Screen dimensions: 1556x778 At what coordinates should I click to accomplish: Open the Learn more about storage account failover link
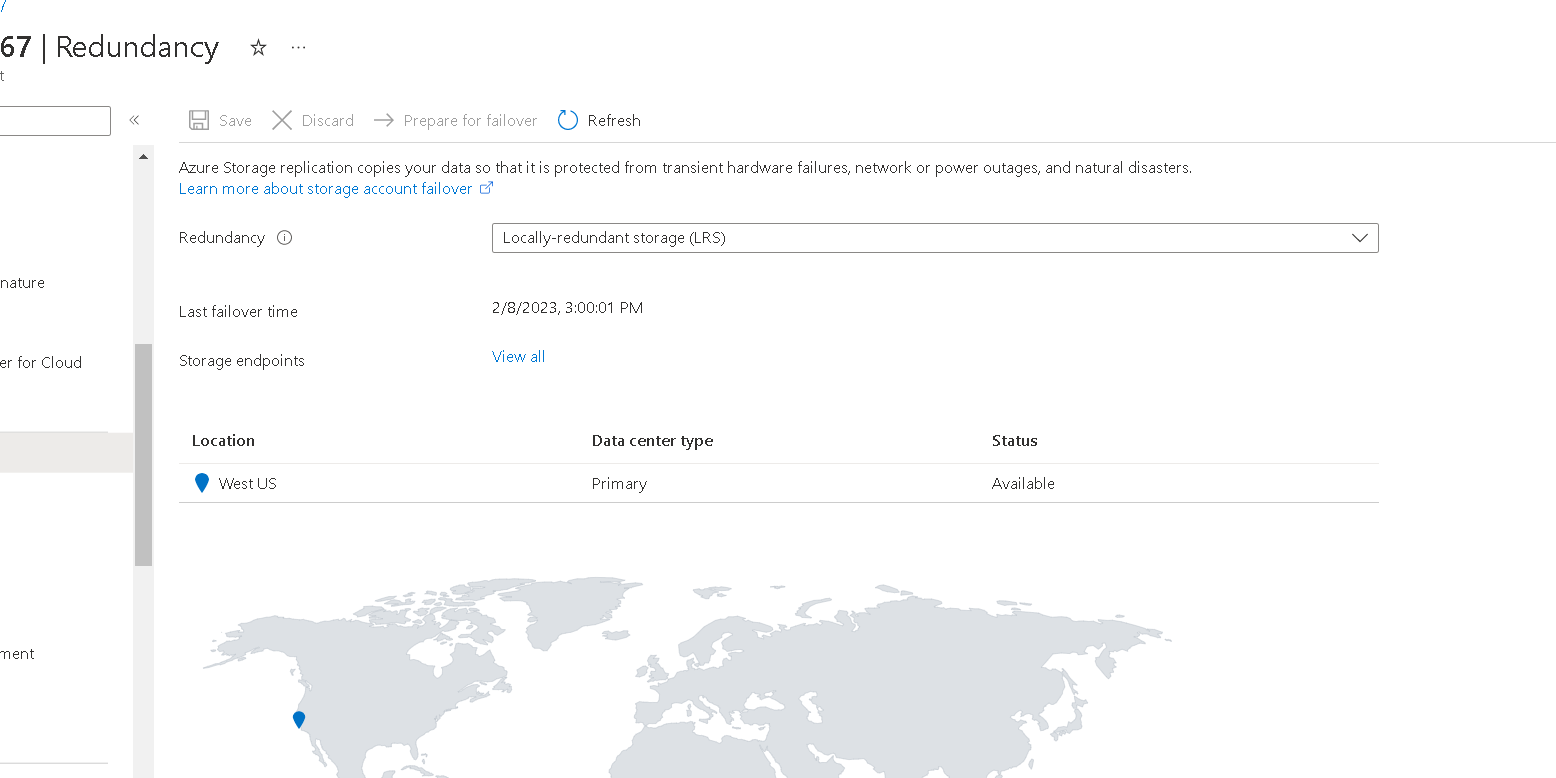[336, 189]
